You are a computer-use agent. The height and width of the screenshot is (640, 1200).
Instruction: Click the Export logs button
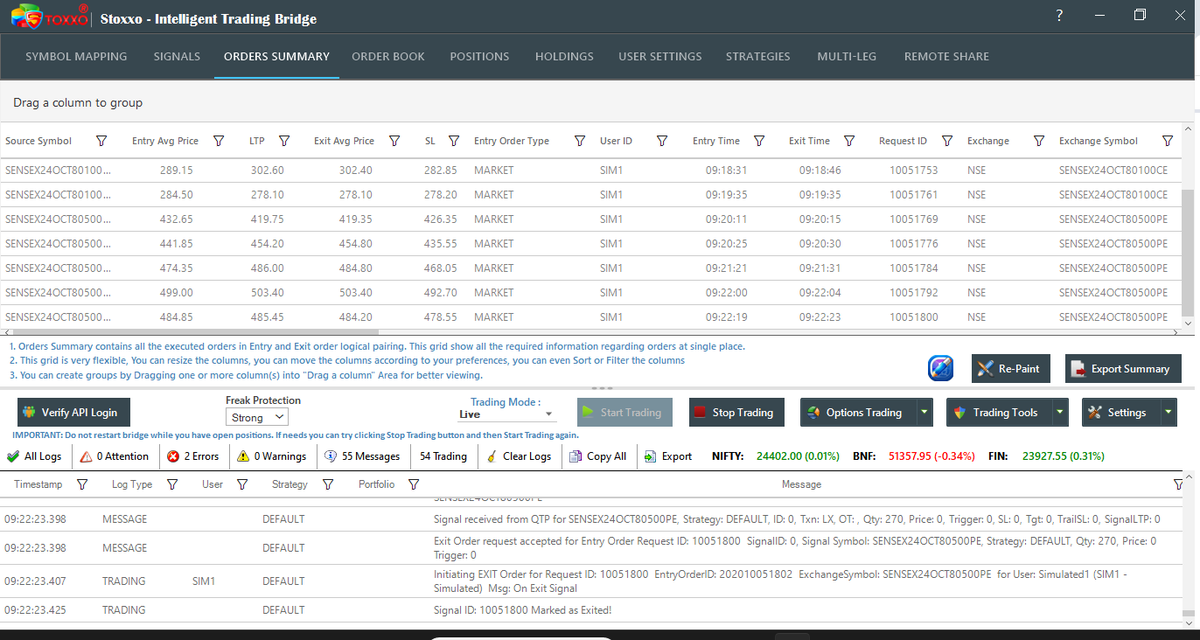pos(668,456)
